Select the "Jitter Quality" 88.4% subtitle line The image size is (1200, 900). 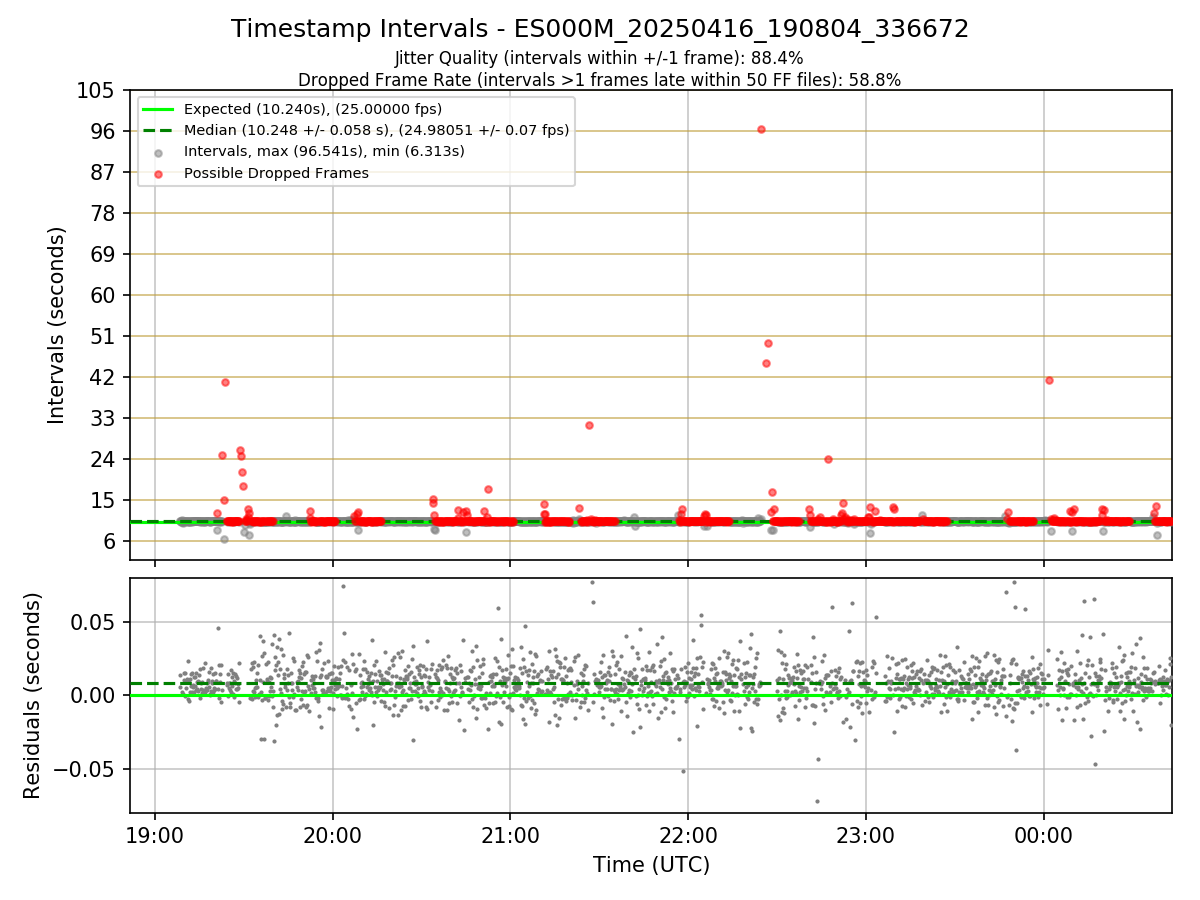click(x=599, y=58)
